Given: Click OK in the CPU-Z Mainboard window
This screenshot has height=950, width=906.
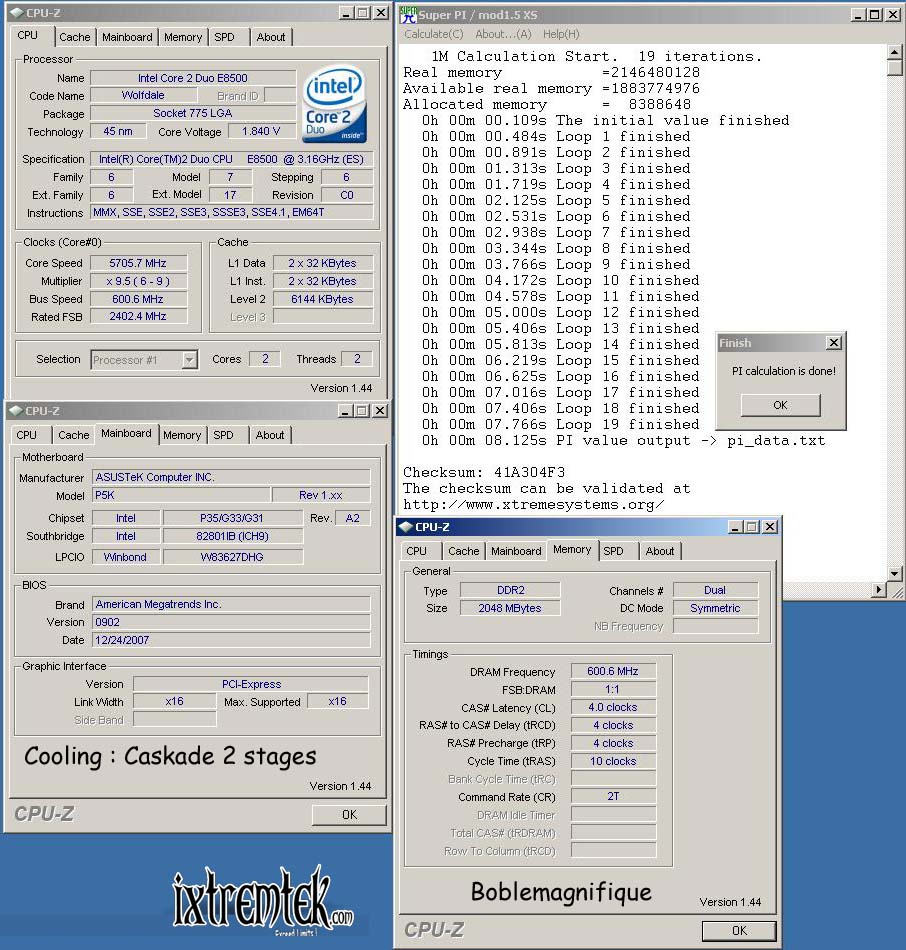Looking at the screenshot, I should (x=349, y=815).
